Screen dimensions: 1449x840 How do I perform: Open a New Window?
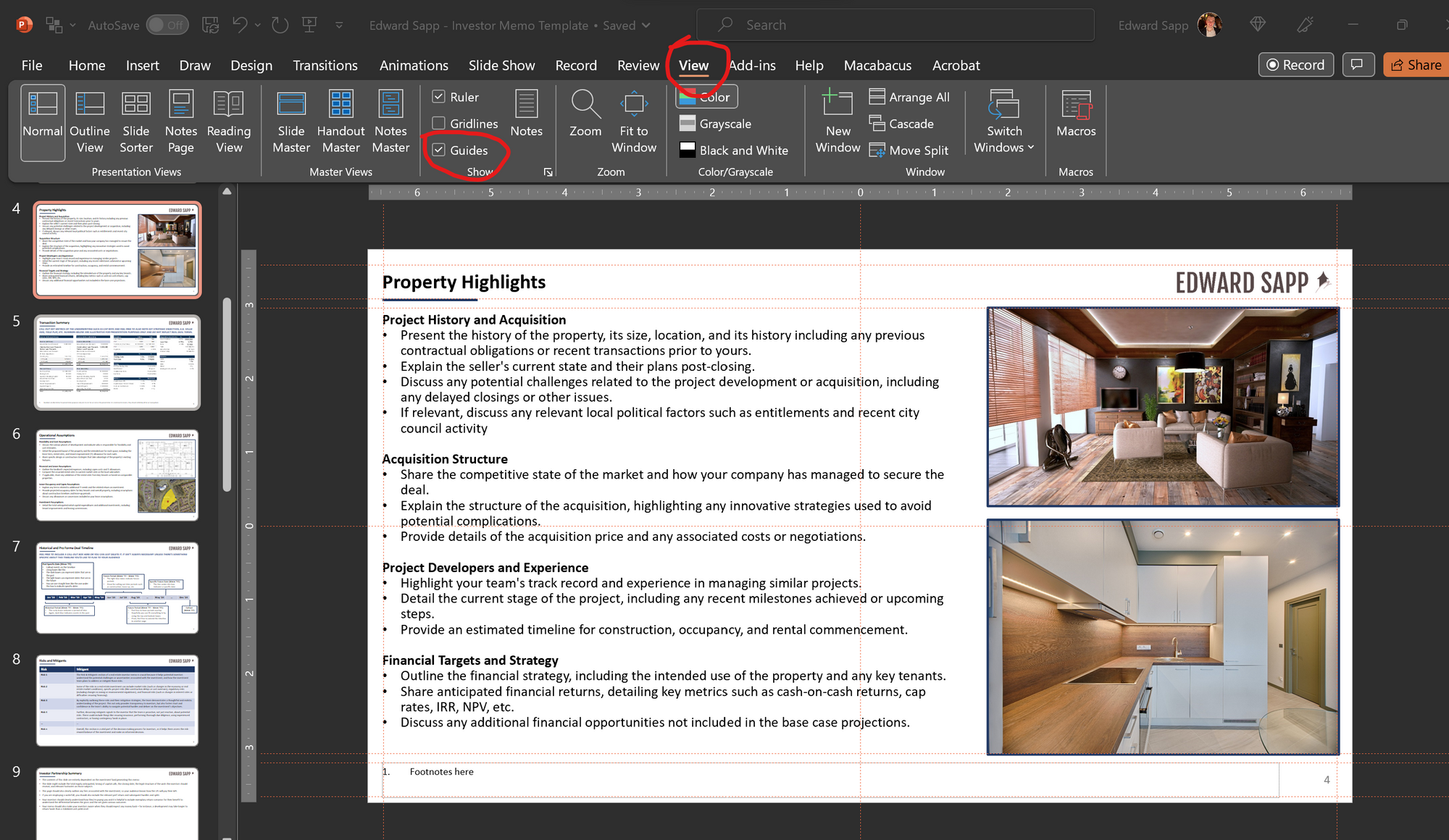click(x=838, y=121)
